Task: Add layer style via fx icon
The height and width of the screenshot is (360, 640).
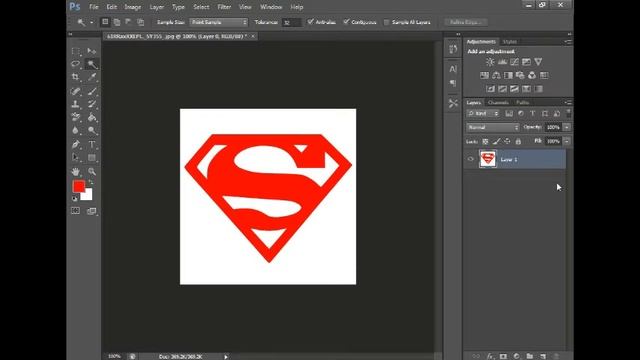Action: point(490,356)
